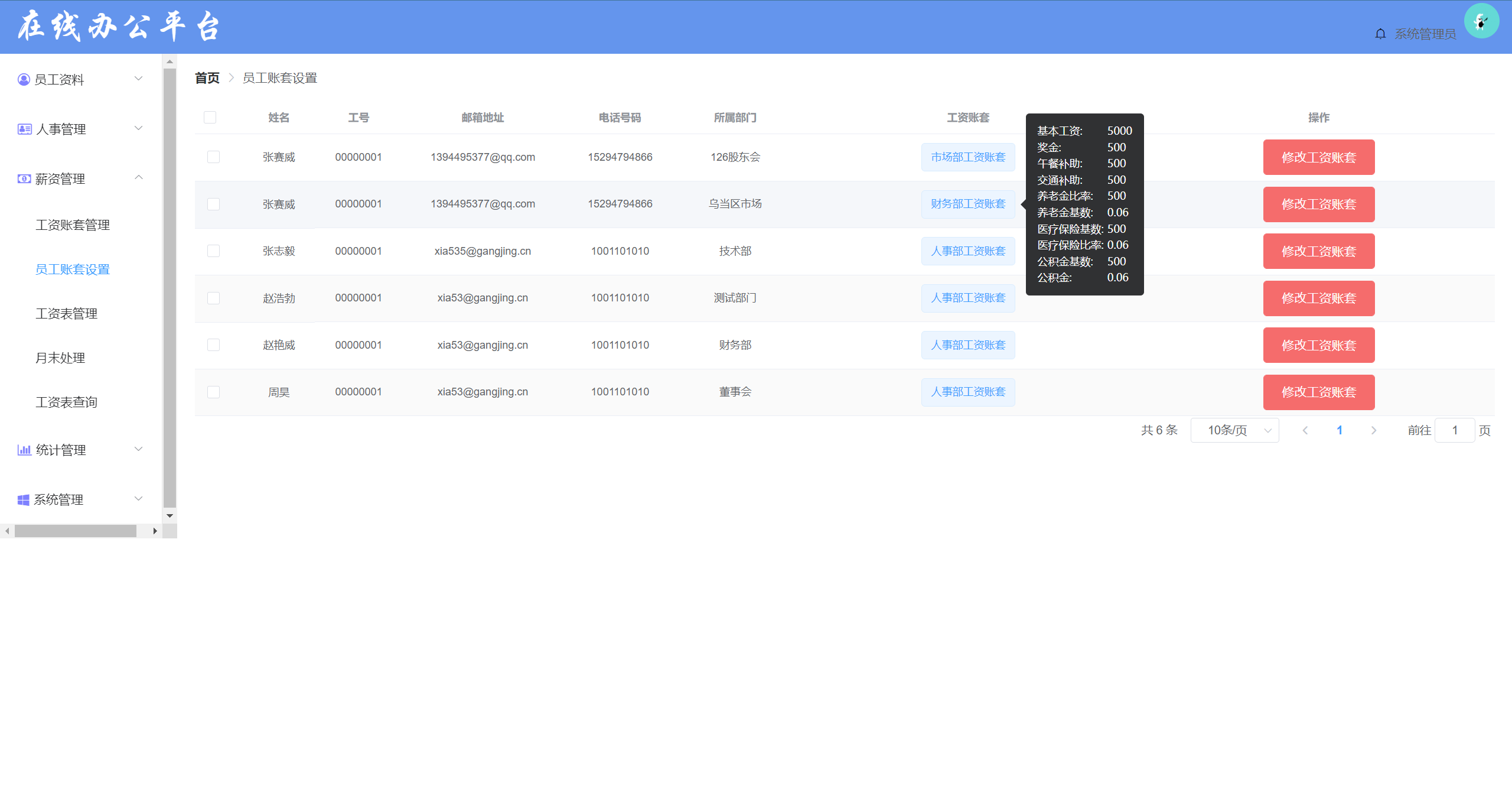Toggle the select-all header checkbox
Screen dimensions: 1512x812
click(210, 117)
